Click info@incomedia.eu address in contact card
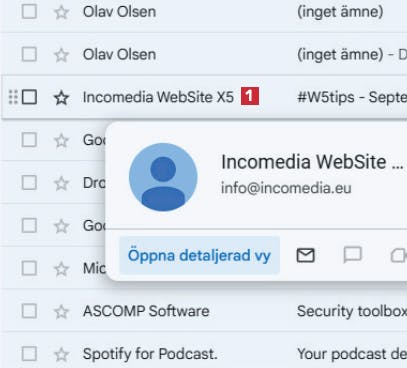Viewport: 407px width, 368px height. [286, 188]
